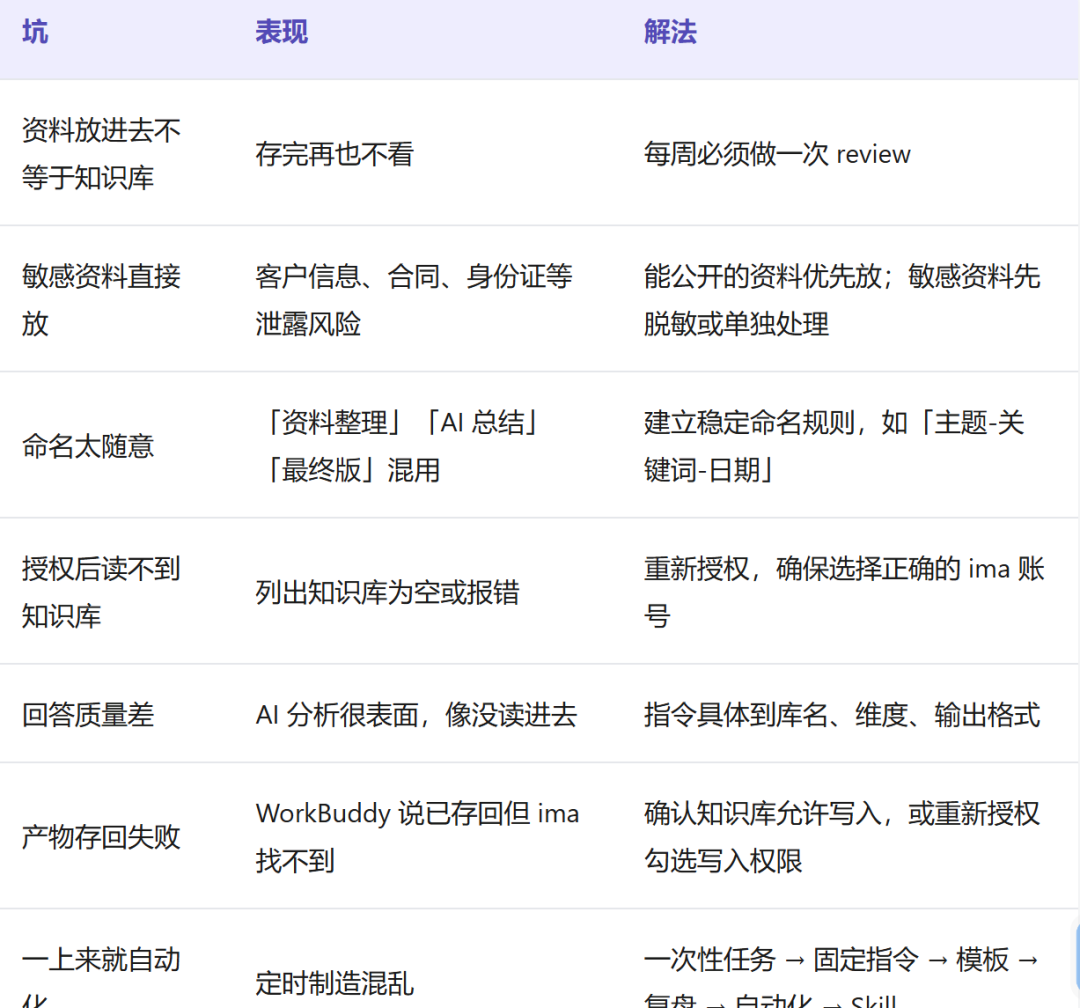Click the 重新授权 ima 账号 solution
Screen dimensions: 1080x1008
pos(844,592)
